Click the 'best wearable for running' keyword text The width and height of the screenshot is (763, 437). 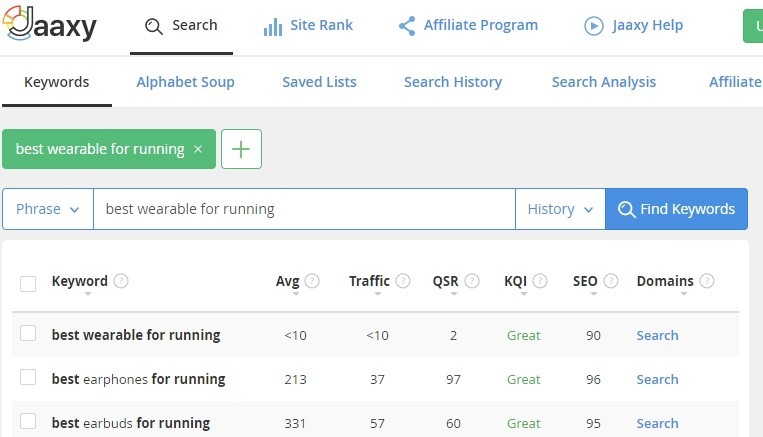[136, 335]
